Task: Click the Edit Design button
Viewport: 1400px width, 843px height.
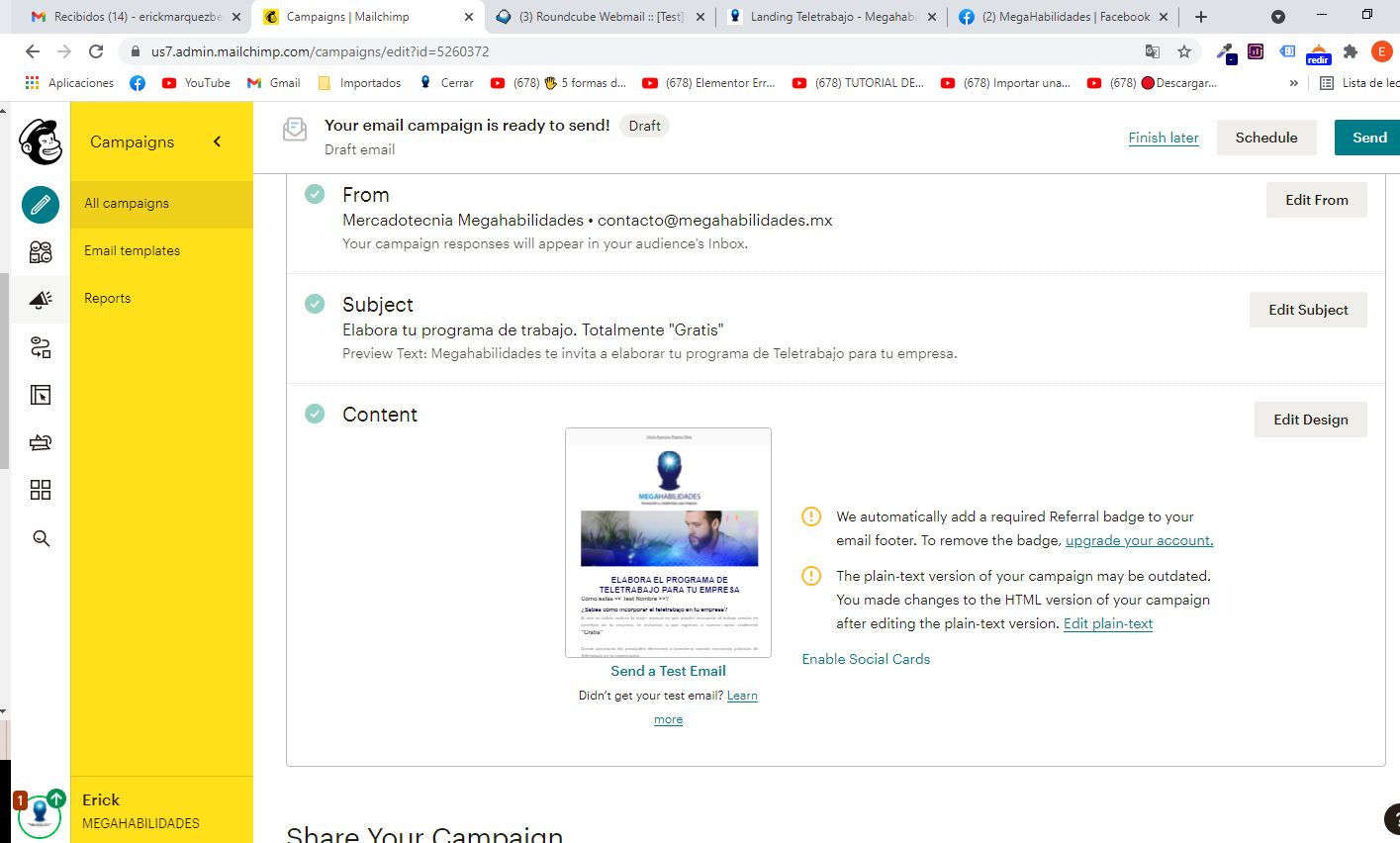Action: coord(1311,420)
